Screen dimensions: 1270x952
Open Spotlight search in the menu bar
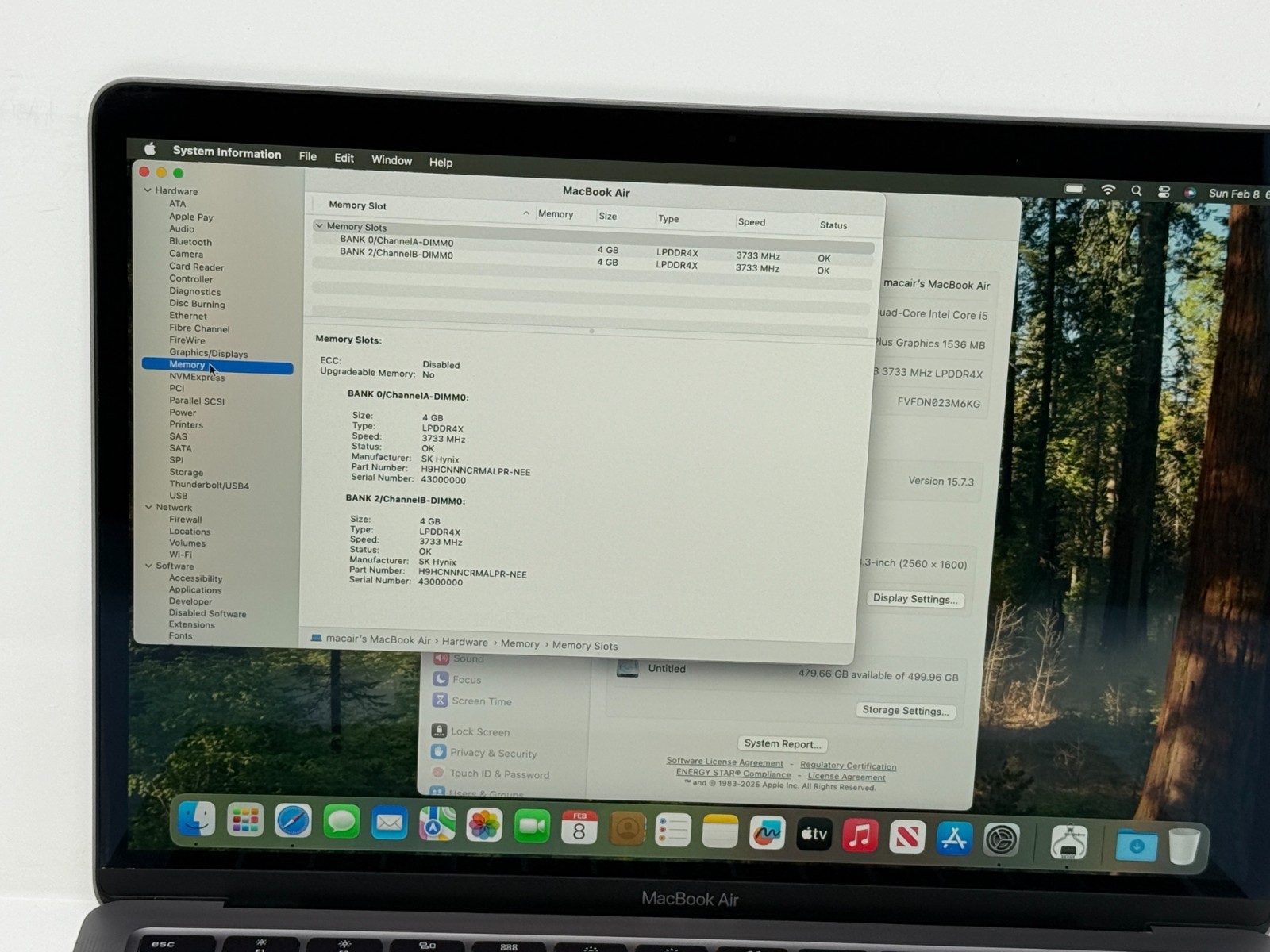pos(1137,190)
